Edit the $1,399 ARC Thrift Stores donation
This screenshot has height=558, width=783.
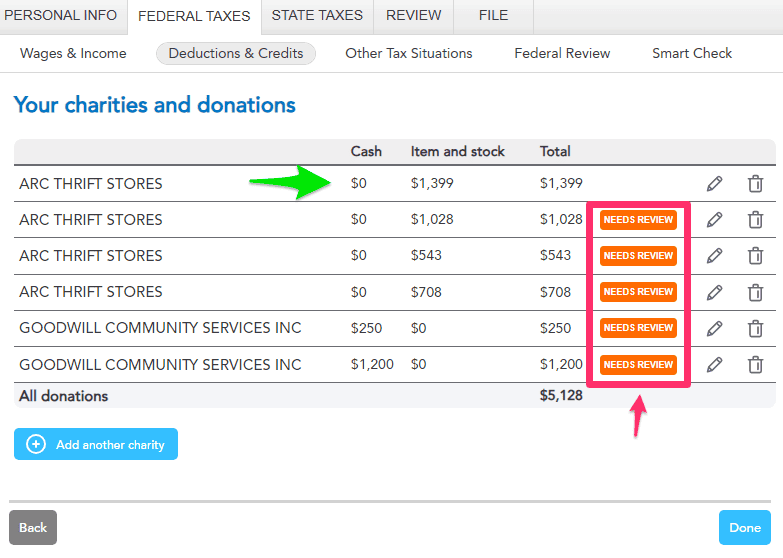click(714, 184)
